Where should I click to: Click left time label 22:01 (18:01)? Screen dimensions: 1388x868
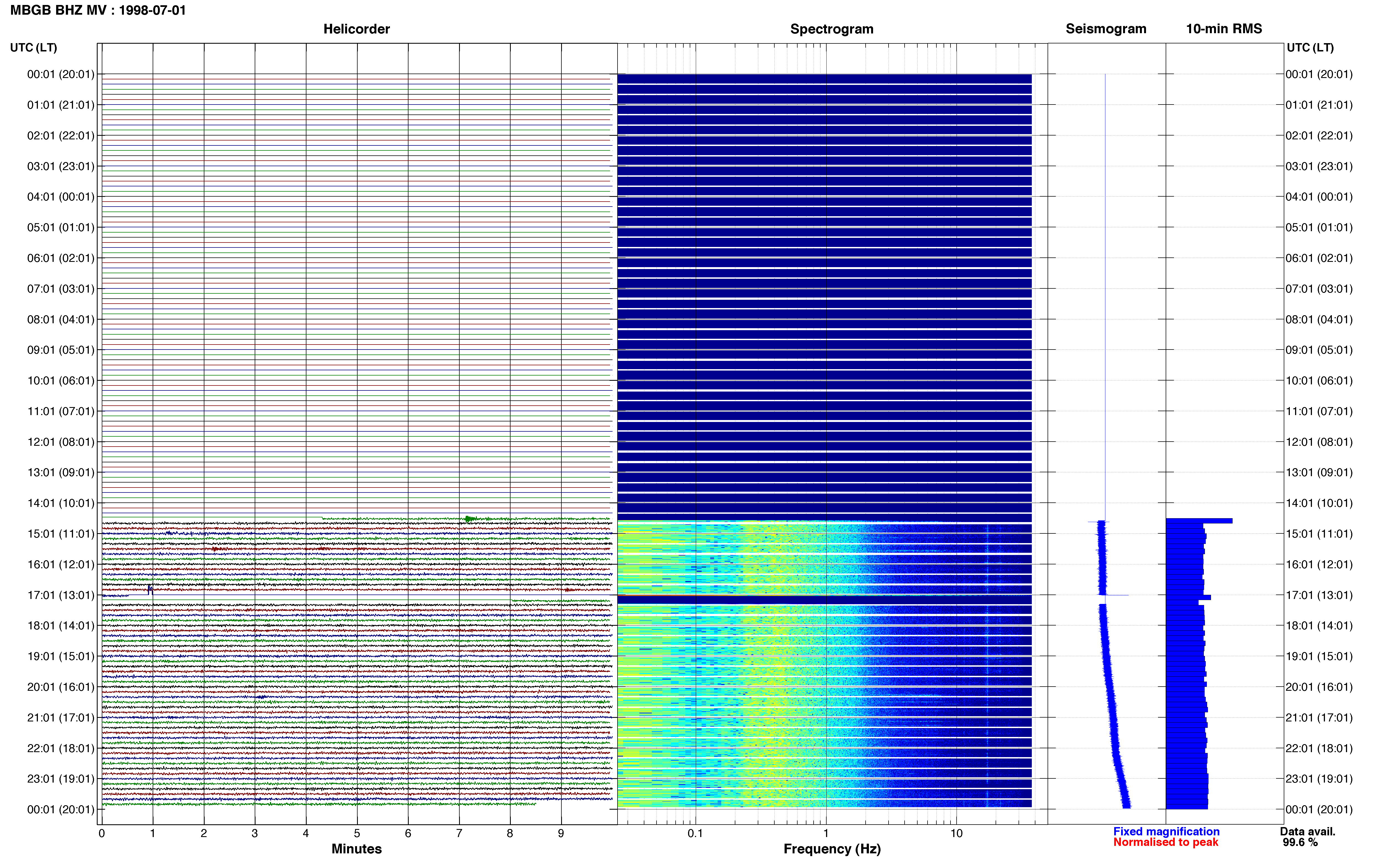click(61, 748)
